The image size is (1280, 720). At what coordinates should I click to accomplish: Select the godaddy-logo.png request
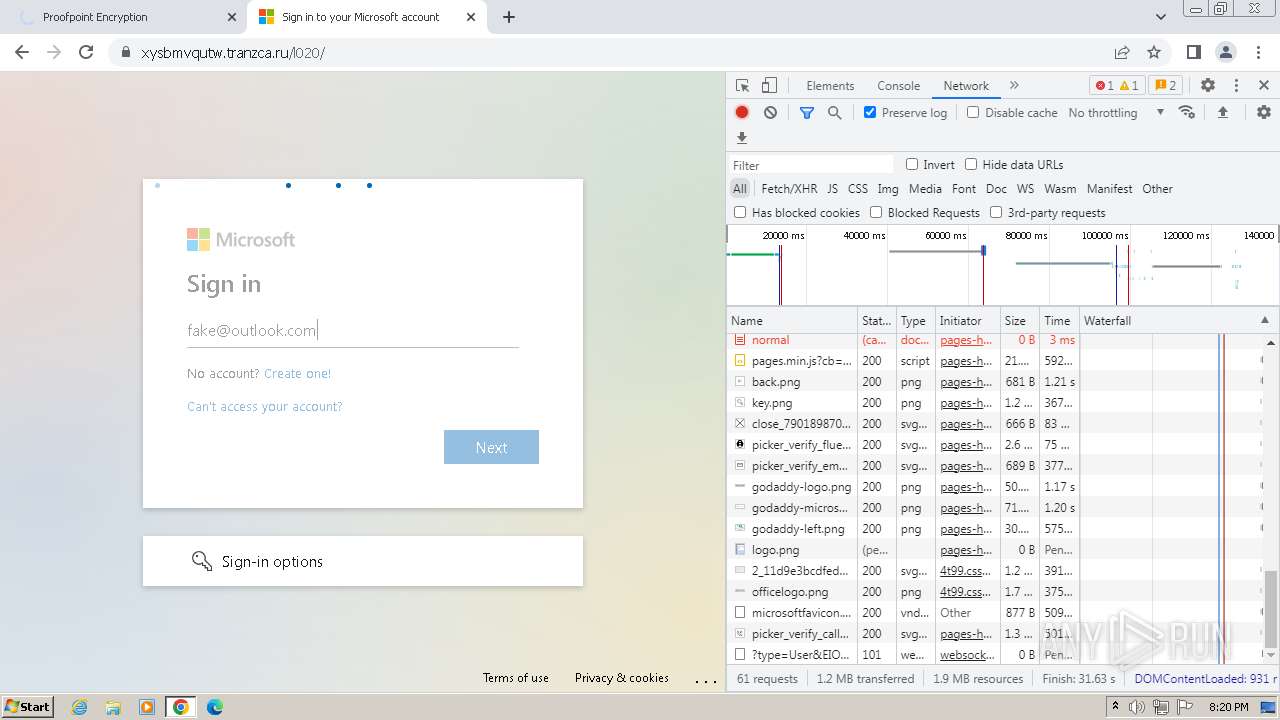[801, 487]
